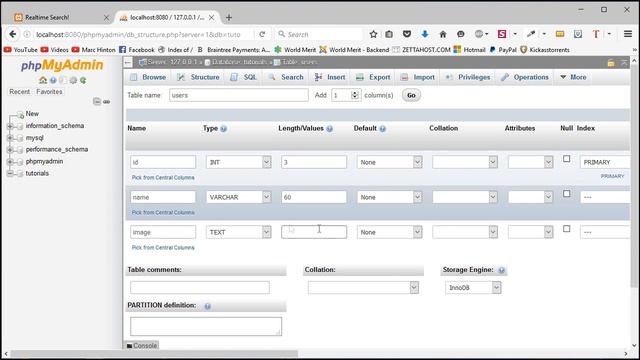Open the Structure tab

[x=198, y=77]
